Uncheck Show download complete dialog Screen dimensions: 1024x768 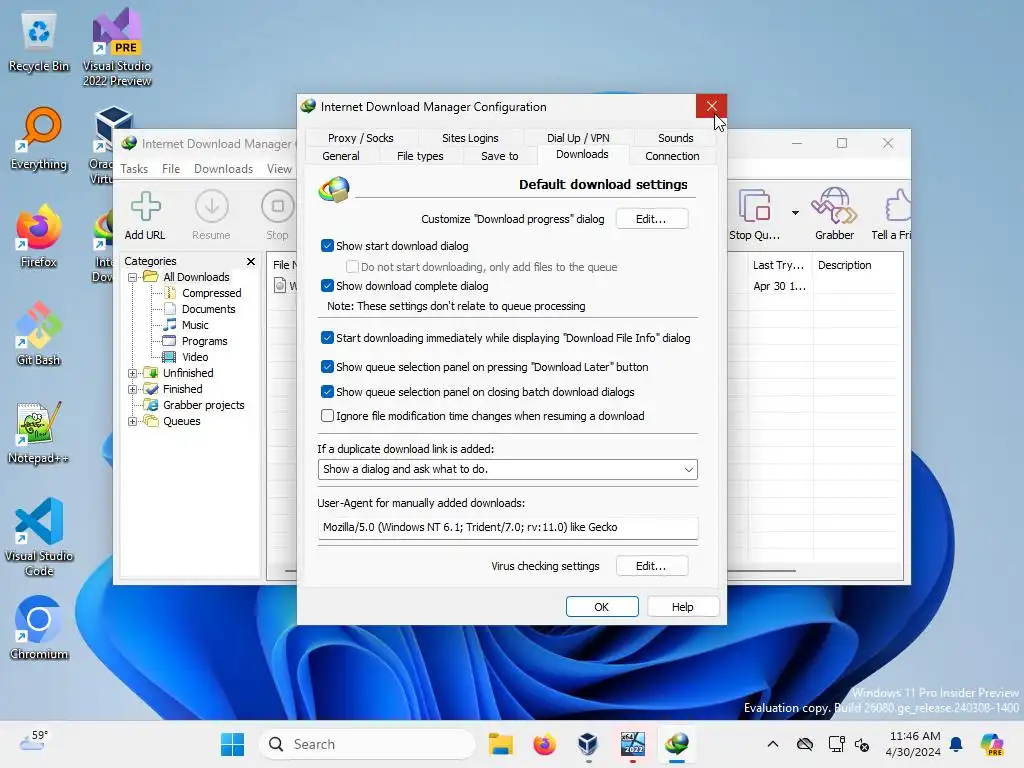pos(327,286)
